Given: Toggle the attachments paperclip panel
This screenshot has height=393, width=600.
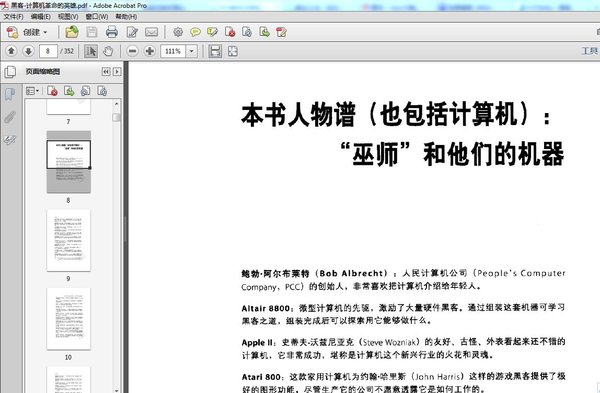Looking at the screenshot, I should tap(10, 117).
